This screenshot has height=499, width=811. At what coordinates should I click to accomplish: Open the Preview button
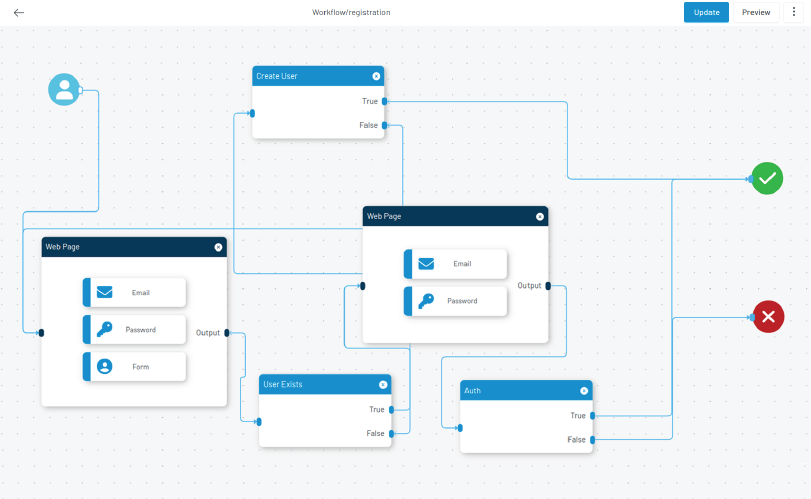(x=756, y=12)
